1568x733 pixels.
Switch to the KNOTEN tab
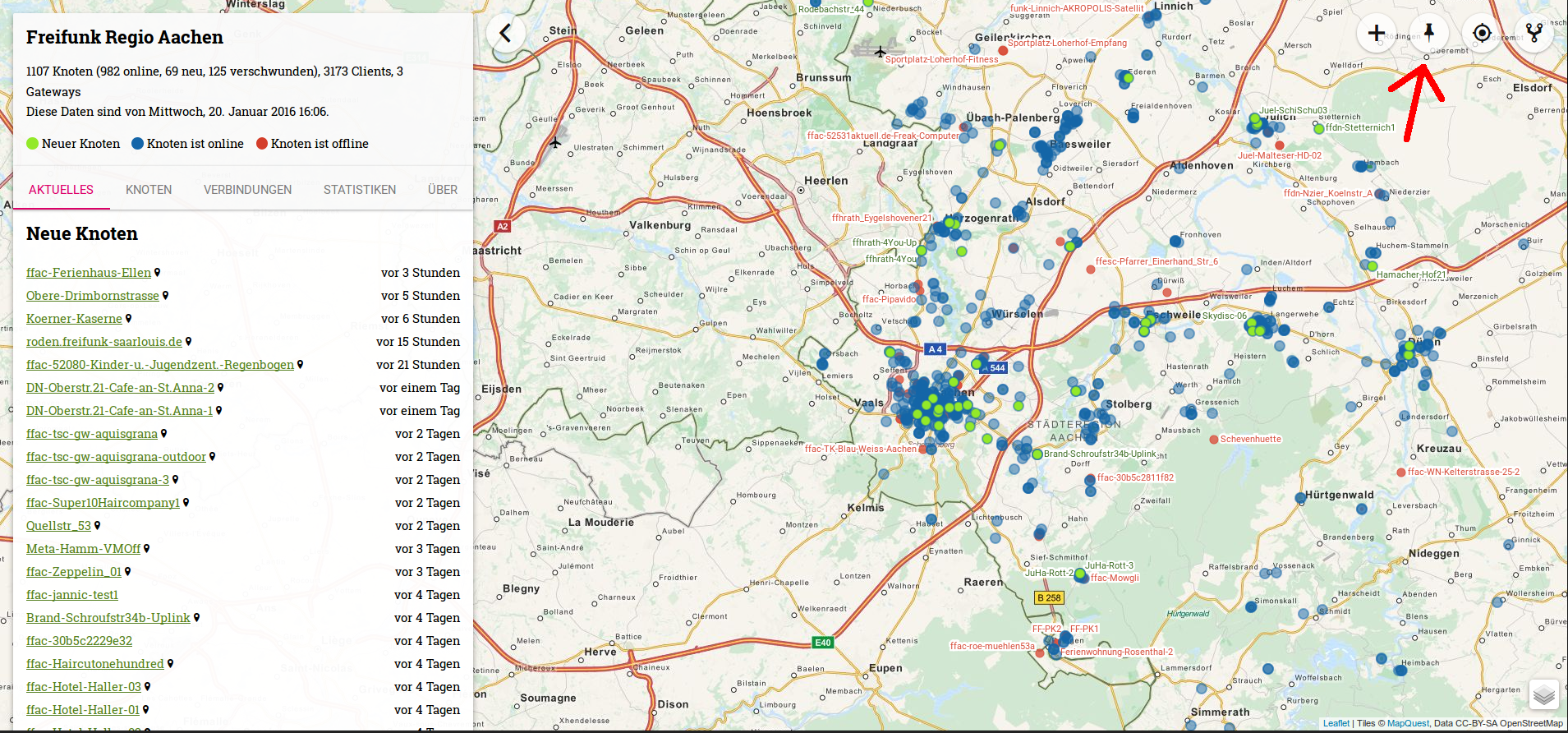(x=149, y=190)
